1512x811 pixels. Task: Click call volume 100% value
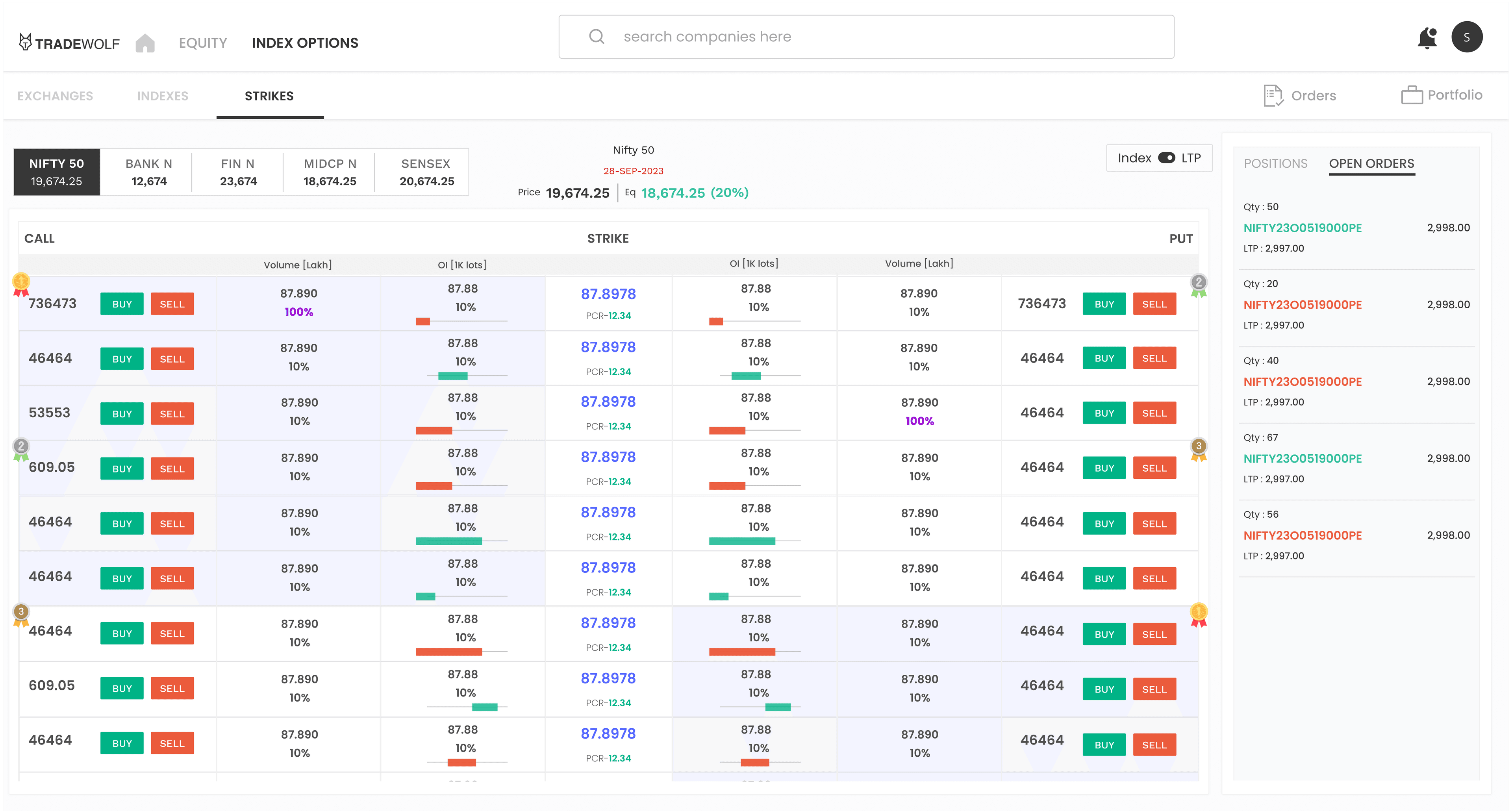(x=299, y=312)
